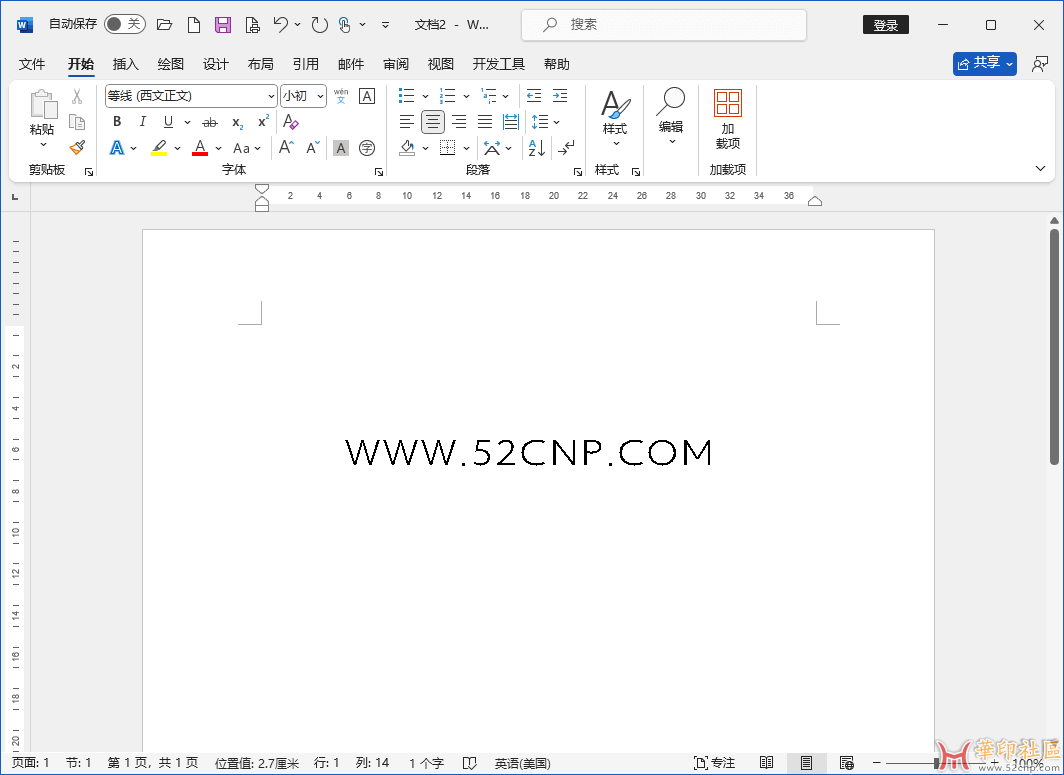Viewport: 1064px width, 775px height.
Task: Open the font name dropdown
Action: (271, 96)
